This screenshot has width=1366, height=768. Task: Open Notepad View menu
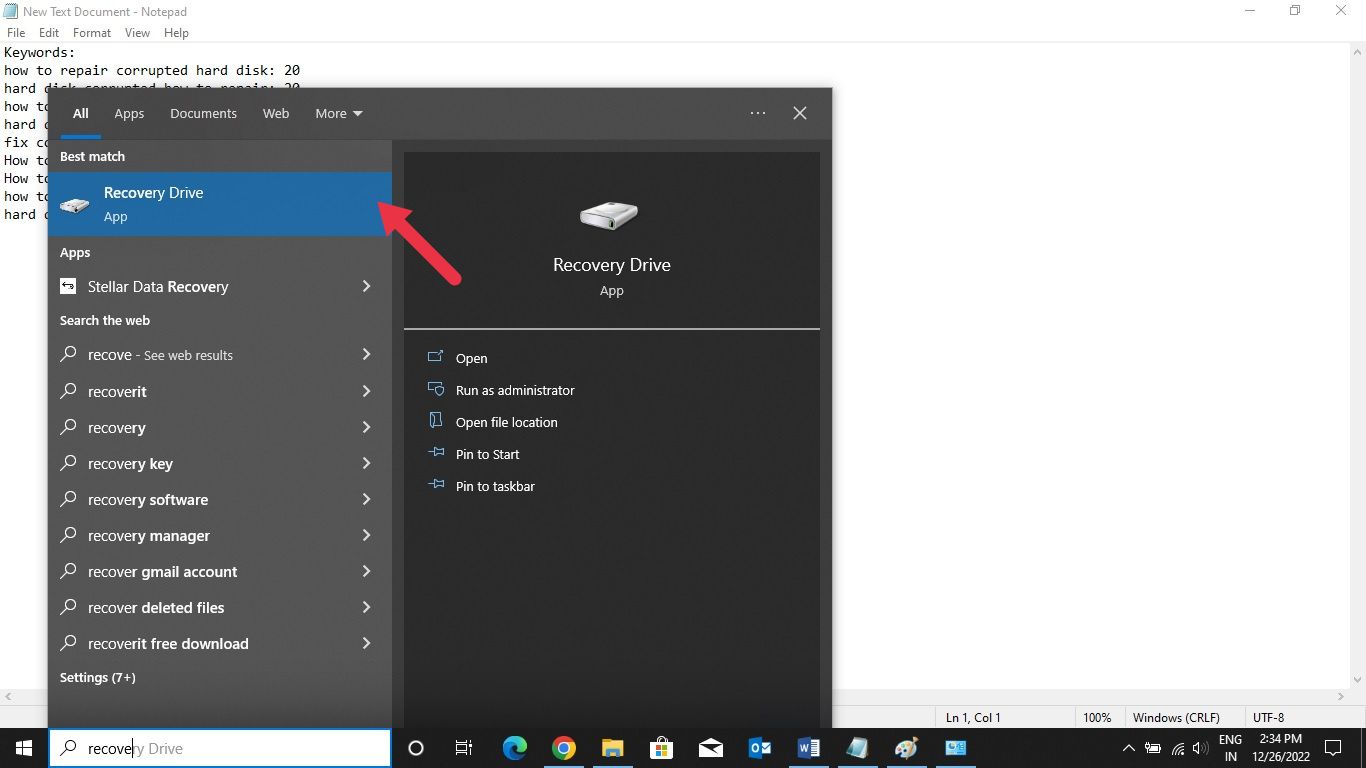pos(137,33)
